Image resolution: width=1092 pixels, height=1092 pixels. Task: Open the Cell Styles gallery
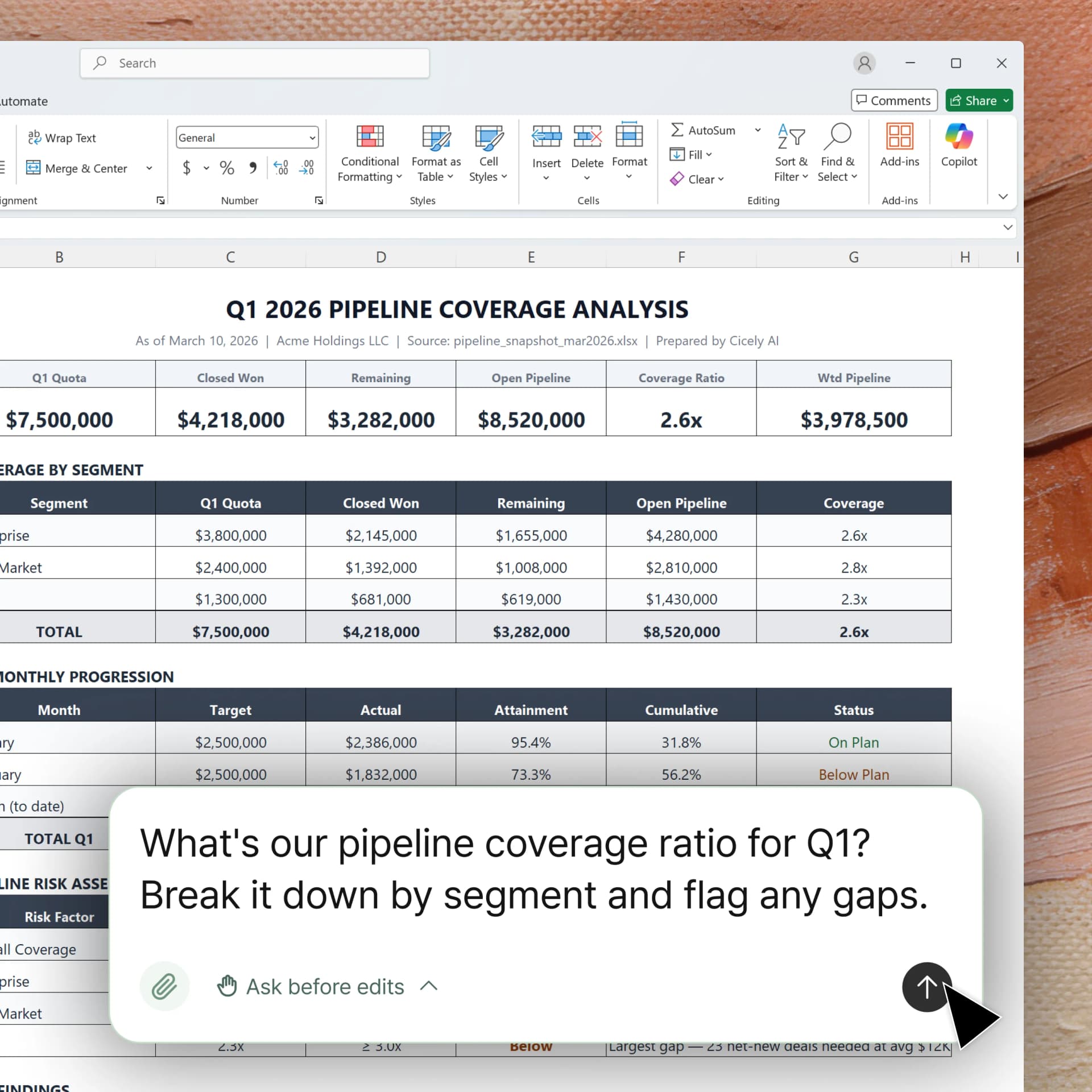coord(488,154)
